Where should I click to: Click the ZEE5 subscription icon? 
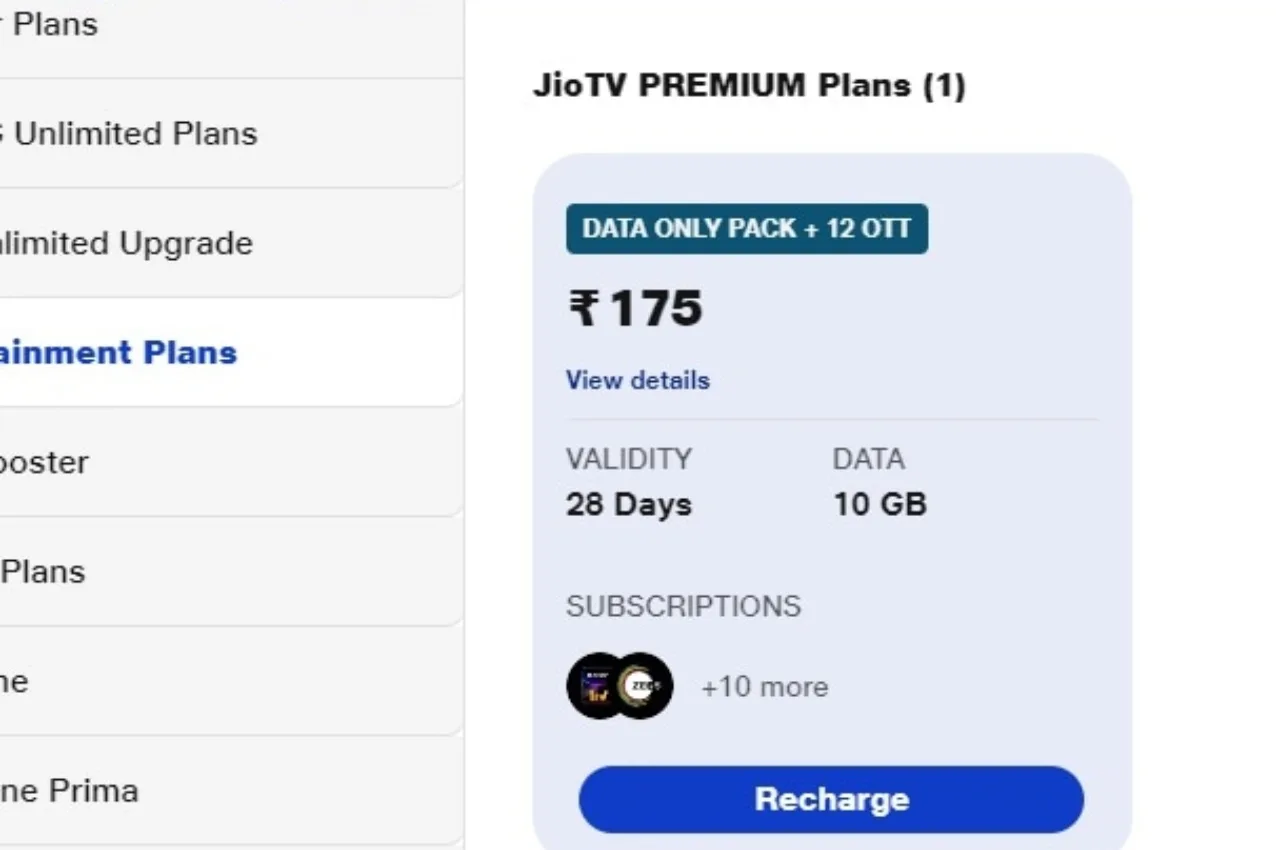pyautogui.click(x=644, y=686)
